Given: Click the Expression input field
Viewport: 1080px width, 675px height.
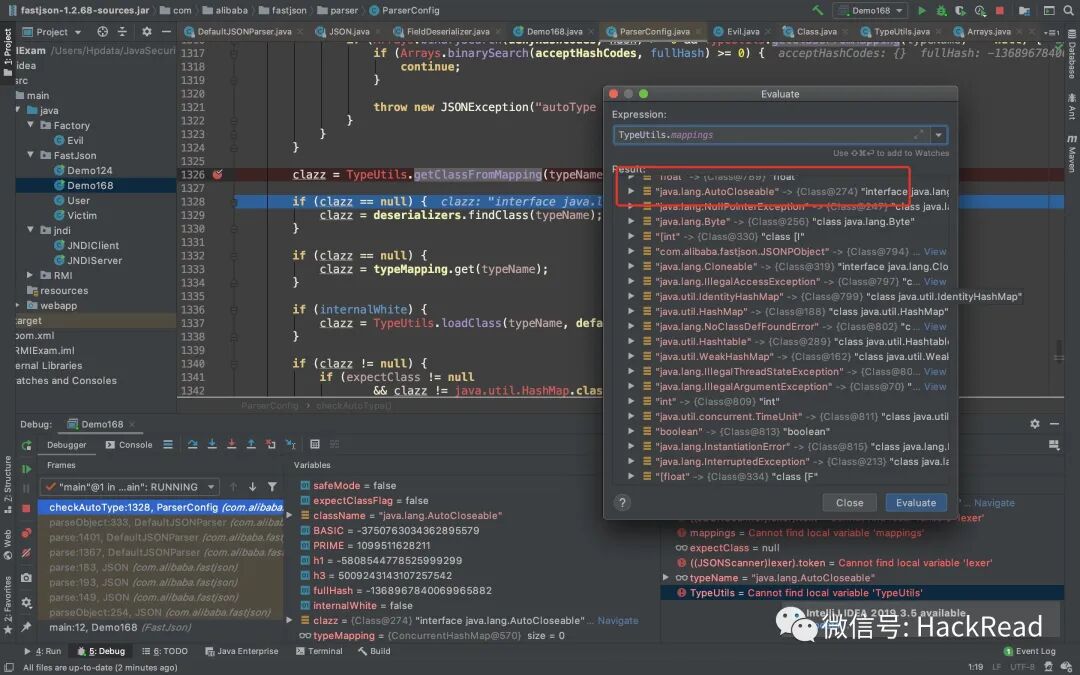Looking at the screenshot, I should point(771,135).
